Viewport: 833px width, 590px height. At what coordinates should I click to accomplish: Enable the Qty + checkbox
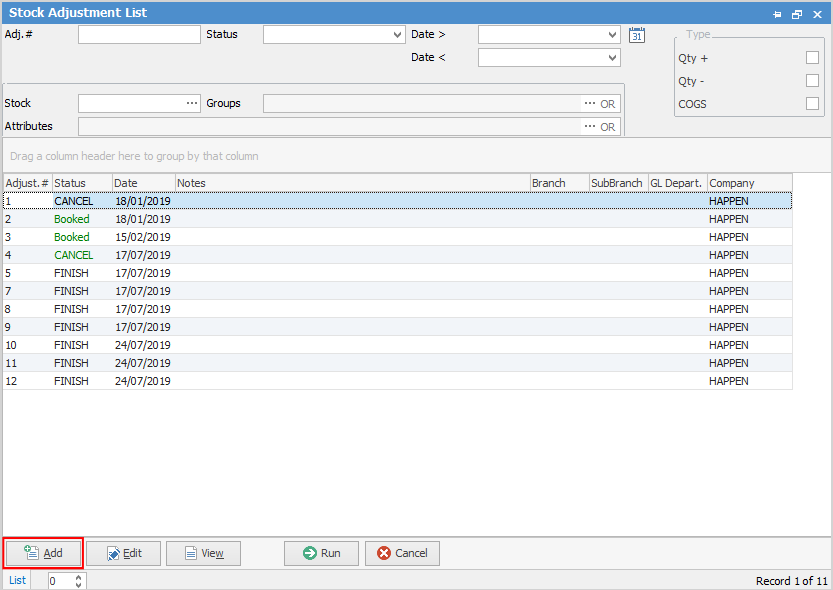click(812, 57)
